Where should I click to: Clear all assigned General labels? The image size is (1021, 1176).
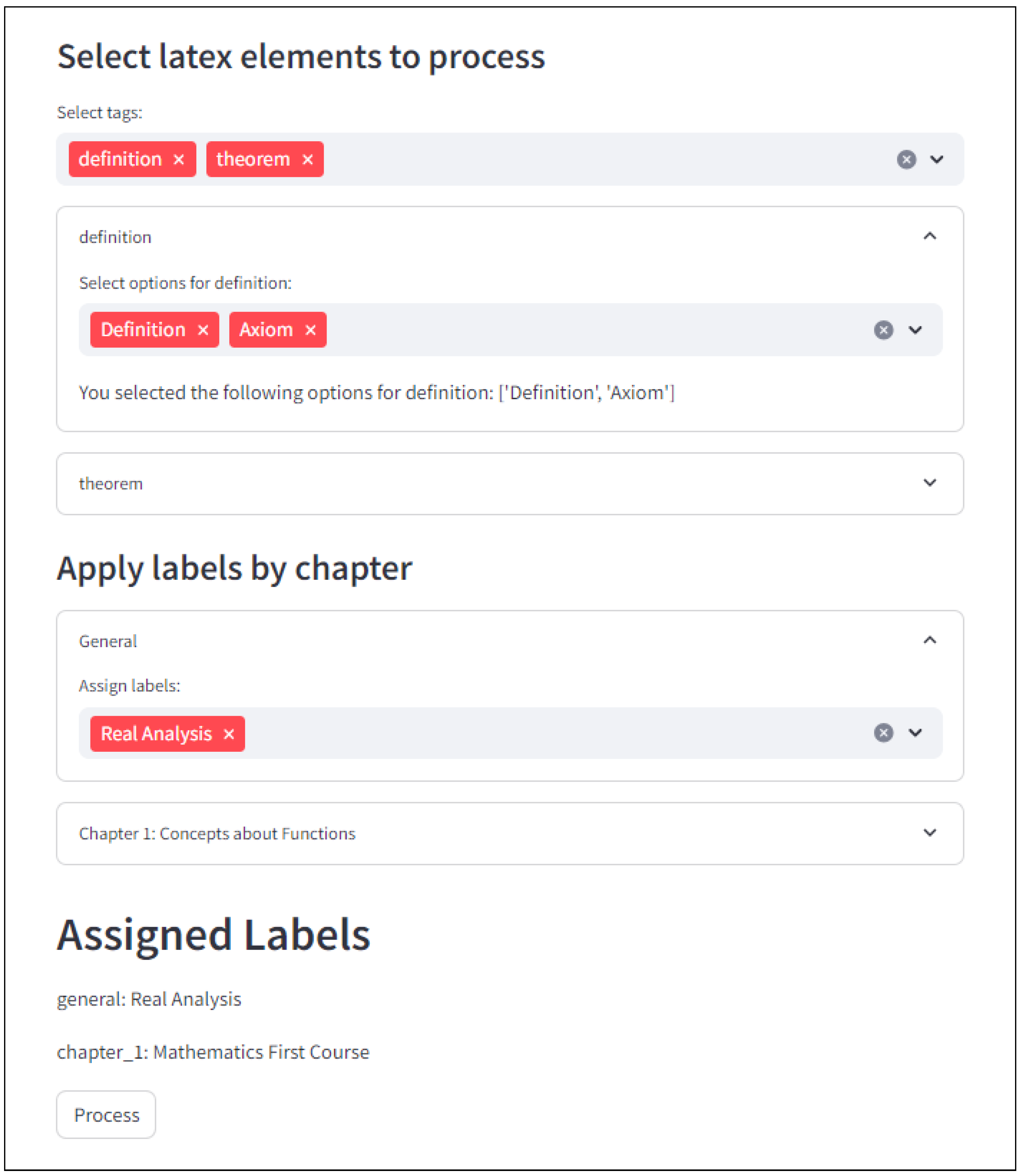[x=883, y=733]
